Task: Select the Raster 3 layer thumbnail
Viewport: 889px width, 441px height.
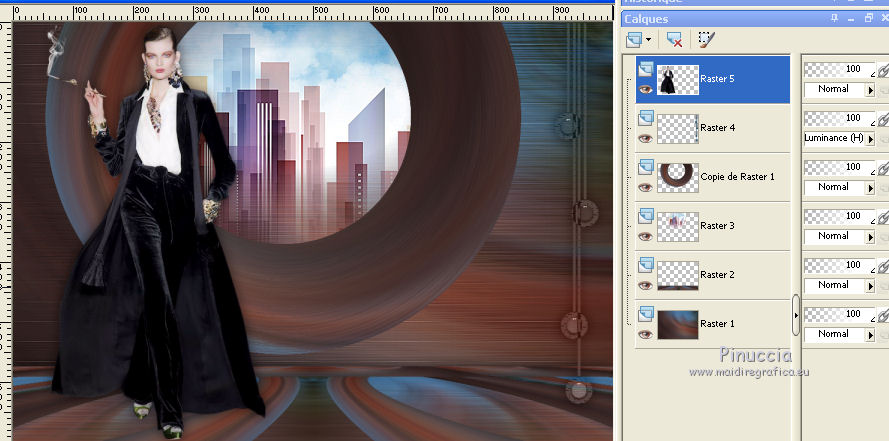Action: [x=678, y=227]
